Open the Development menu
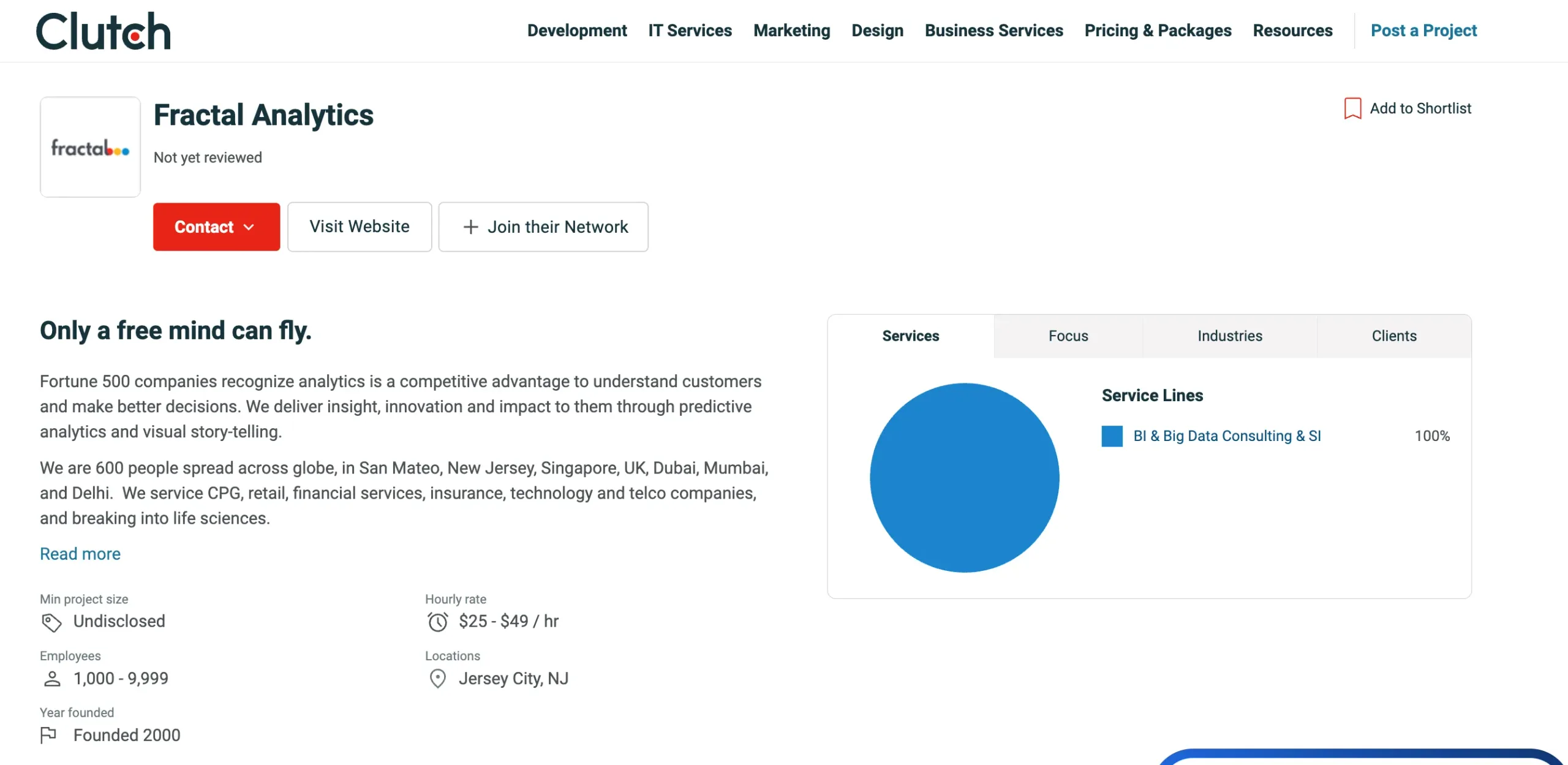 [x=576, y=31]
